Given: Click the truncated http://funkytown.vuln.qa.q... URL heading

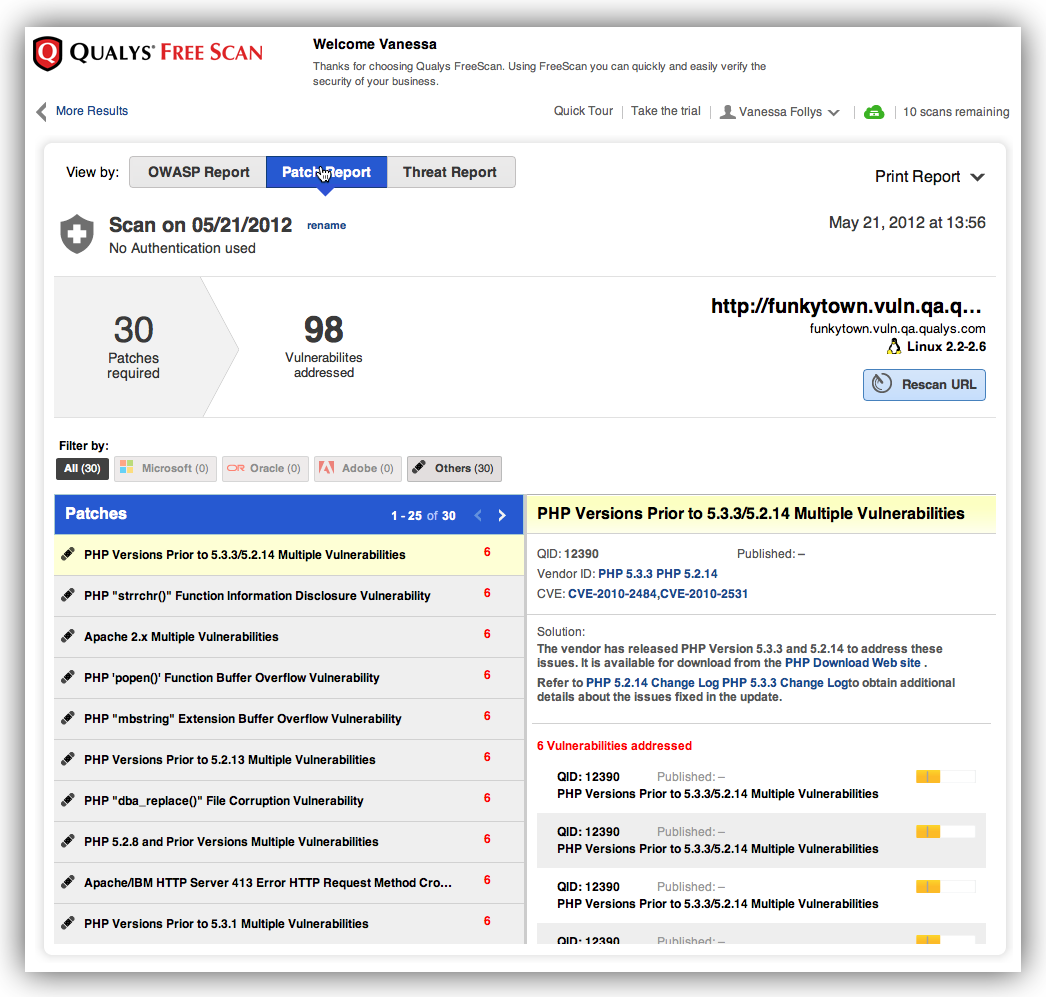Looking at the screenshot, I should click(846, 306).
